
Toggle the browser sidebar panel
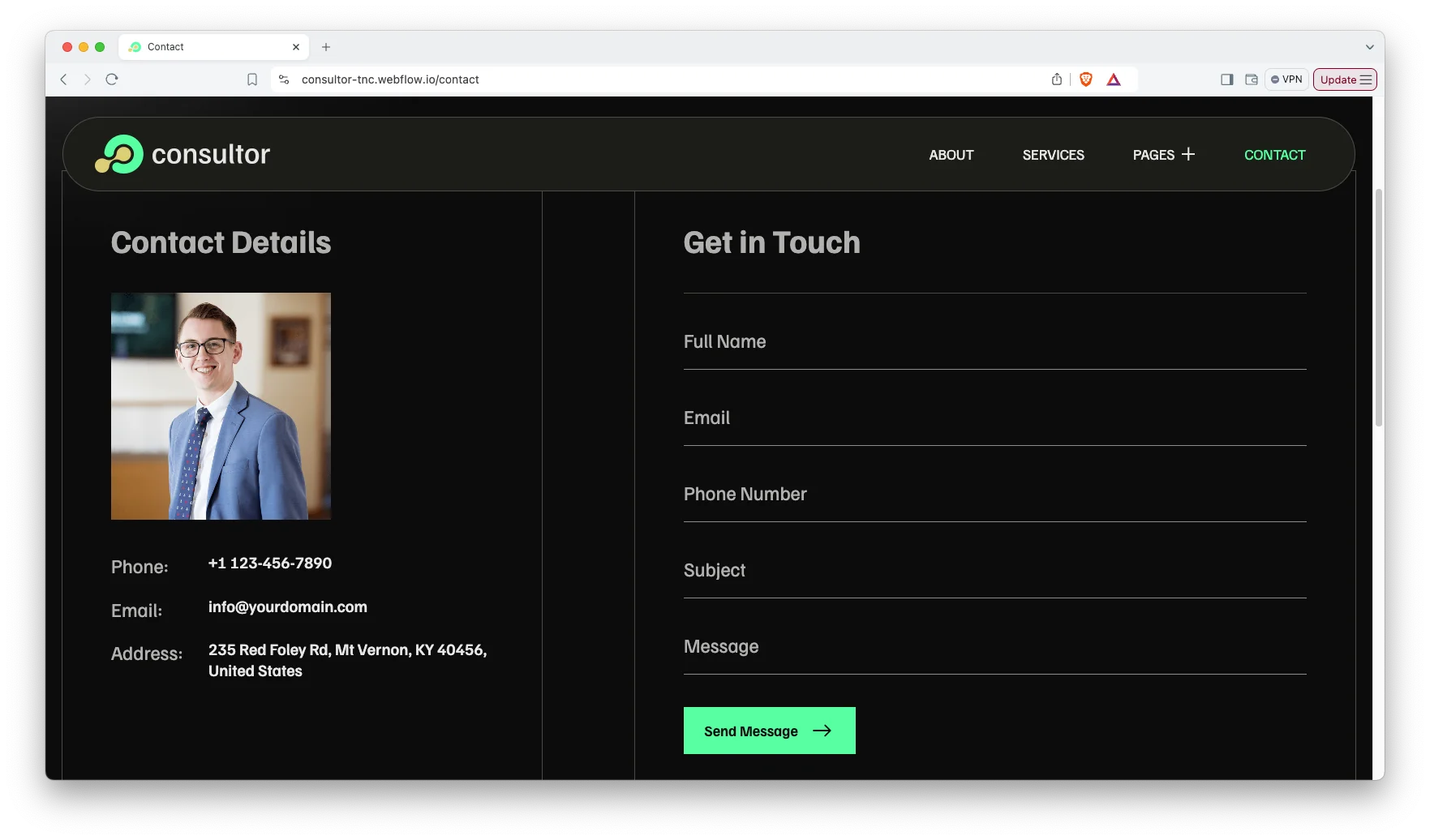[1226, 79]
